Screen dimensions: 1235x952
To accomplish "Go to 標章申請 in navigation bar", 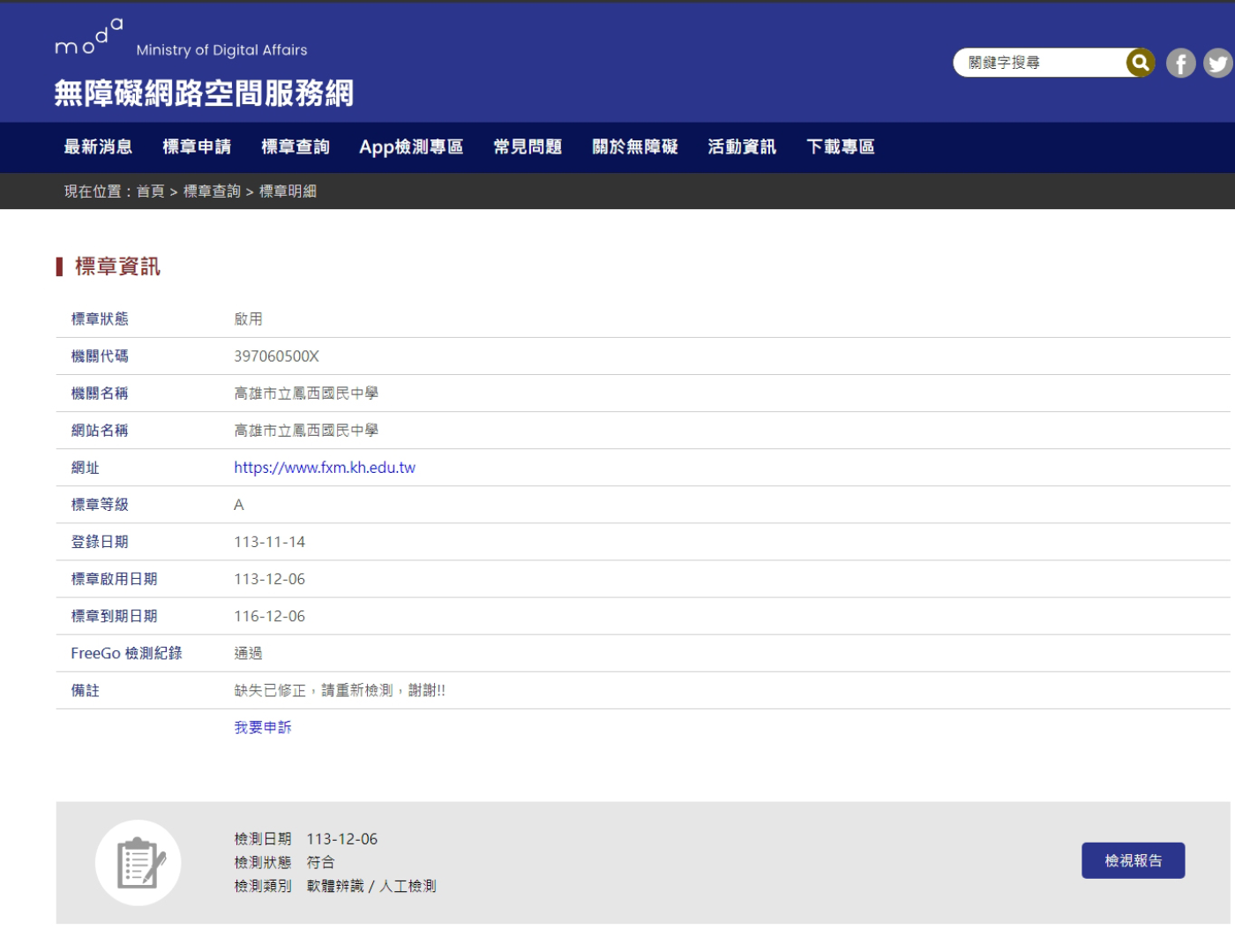I will pyautogui.click(x=197, y=146).
